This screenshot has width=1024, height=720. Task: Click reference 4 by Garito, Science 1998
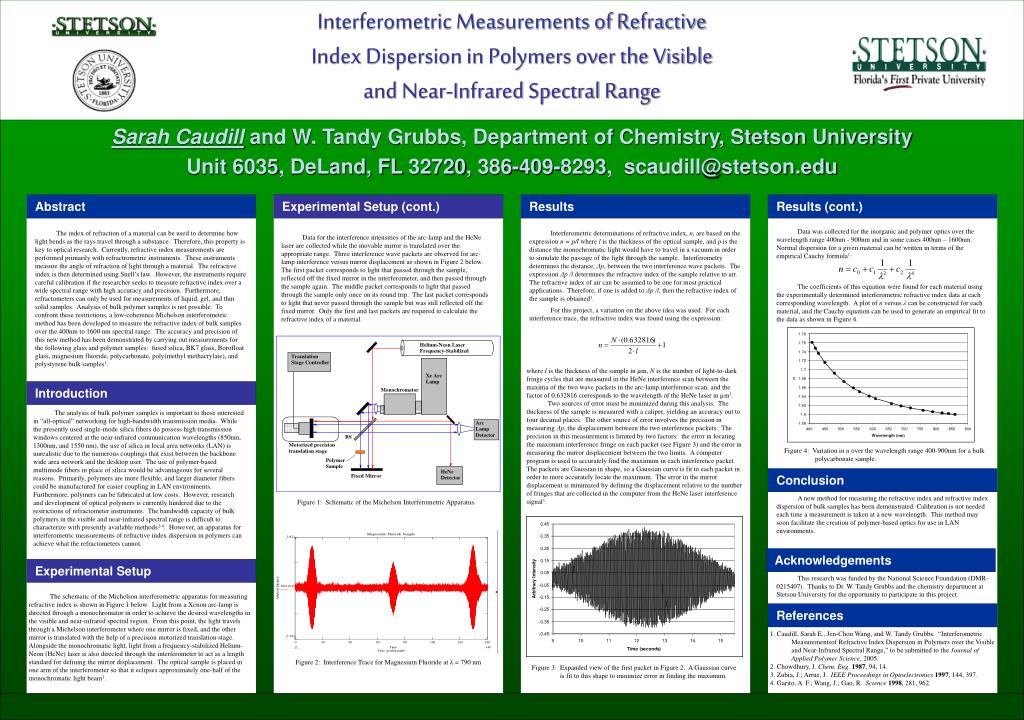(849, 683)
